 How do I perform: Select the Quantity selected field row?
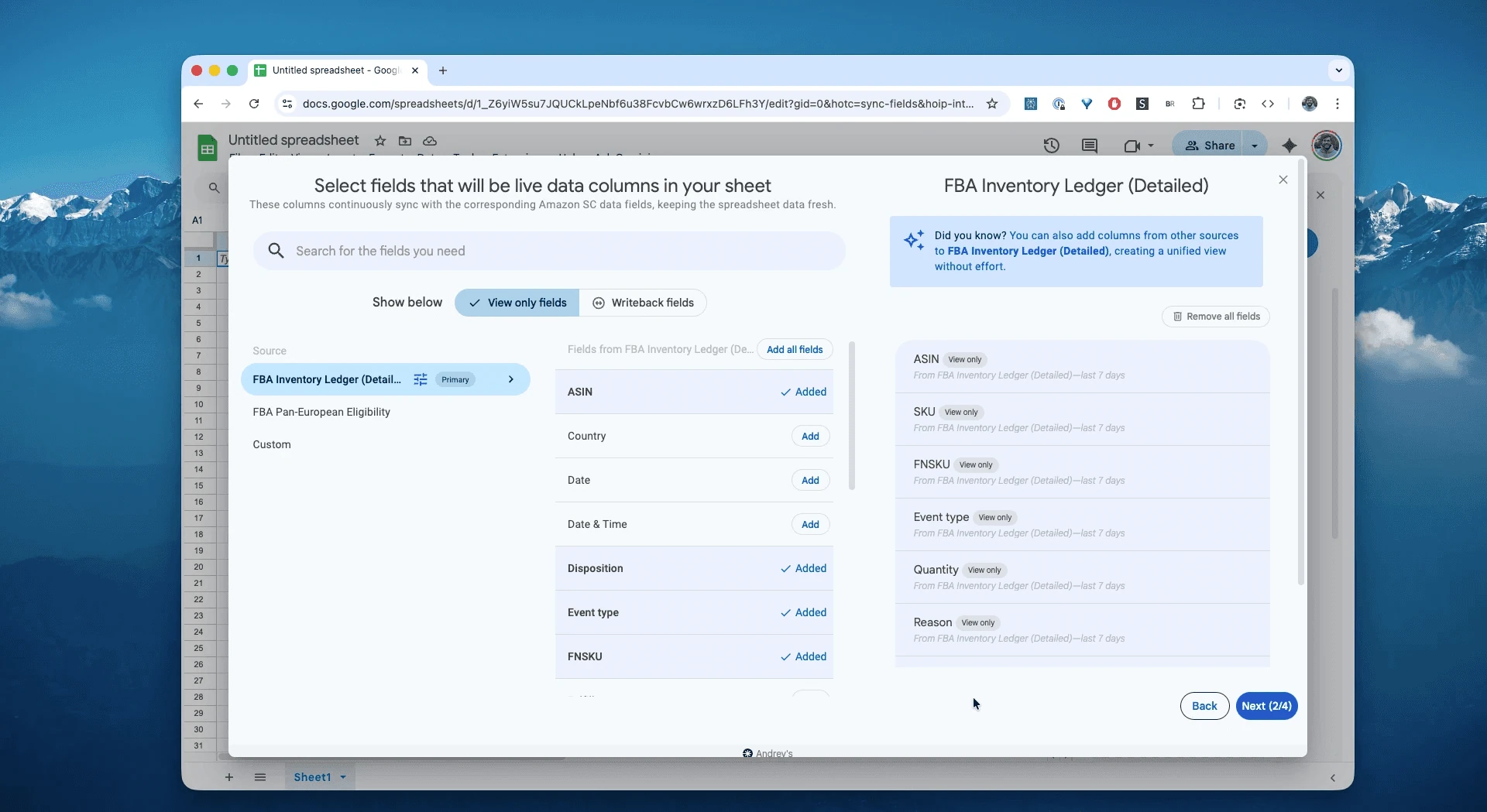[x=1082, y=577]
